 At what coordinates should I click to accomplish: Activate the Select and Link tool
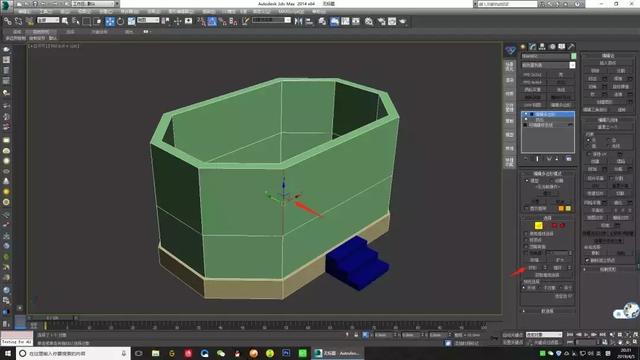click(8, 21)
